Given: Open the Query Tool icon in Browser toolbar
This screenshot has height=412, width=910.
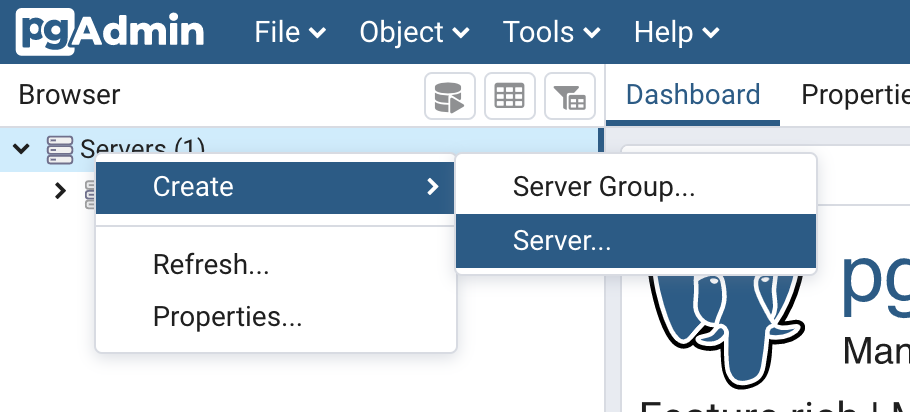Looking at the screenshot, I should point(449,97).
